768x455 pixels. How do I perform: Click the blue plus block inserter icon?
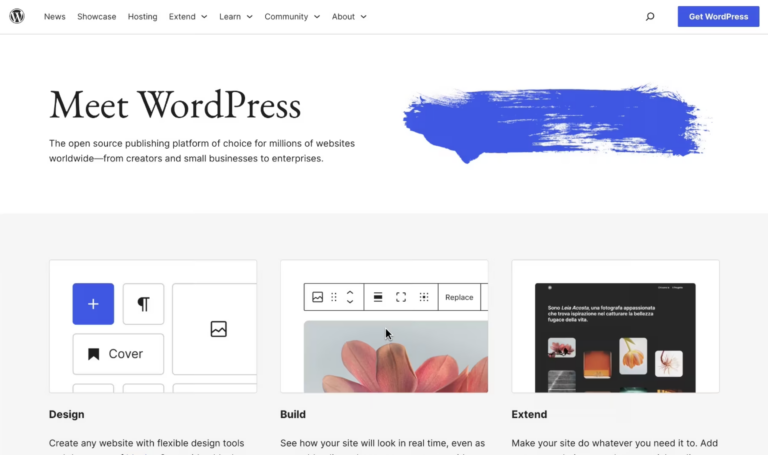pyautogui.click(x=93, y=304)
